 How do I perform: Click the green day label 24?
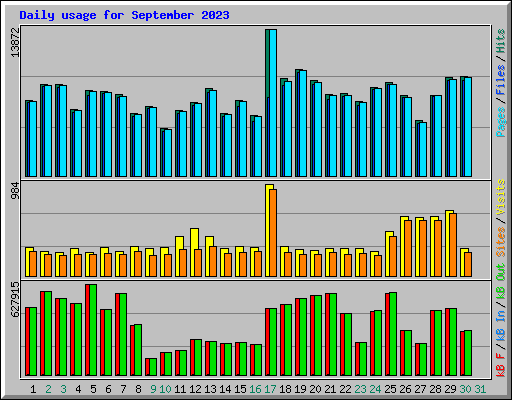[375, 389]
